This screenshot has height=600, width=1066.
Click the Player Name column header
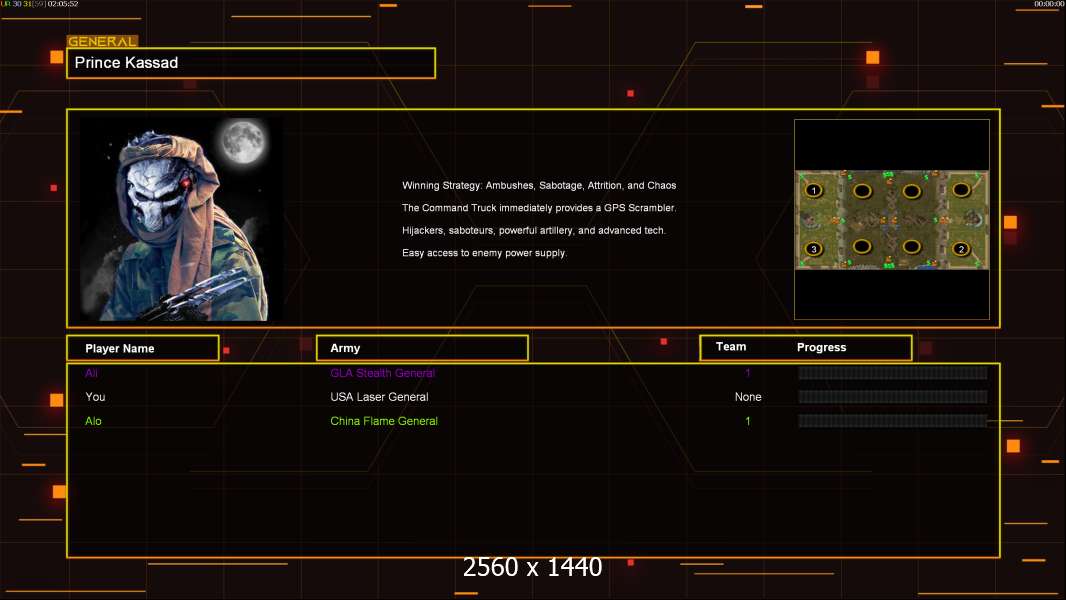click(x=143, y=348)
